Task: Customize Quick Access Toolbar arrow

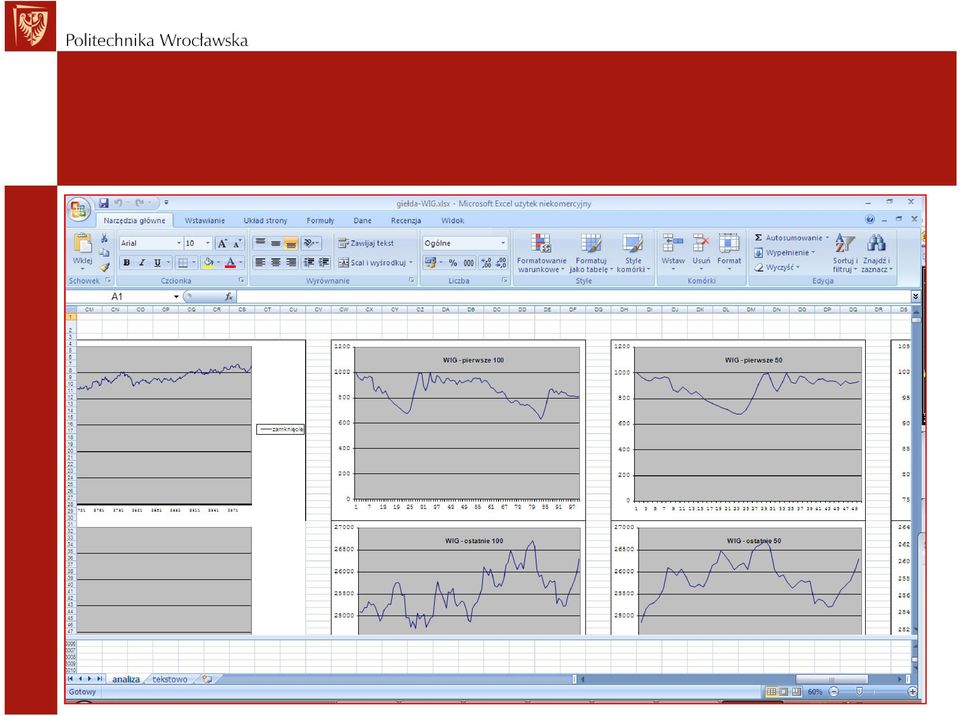Action: 166,203
